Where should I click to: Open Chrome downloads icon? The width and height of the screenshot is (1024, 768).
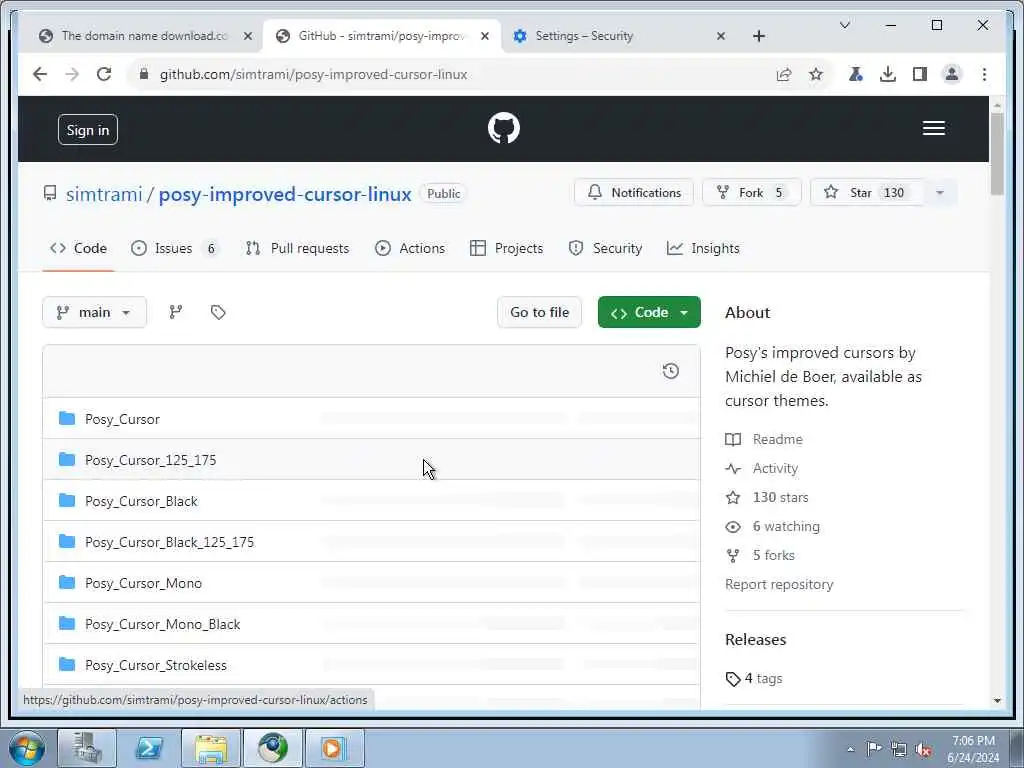[x=888, y=74]
